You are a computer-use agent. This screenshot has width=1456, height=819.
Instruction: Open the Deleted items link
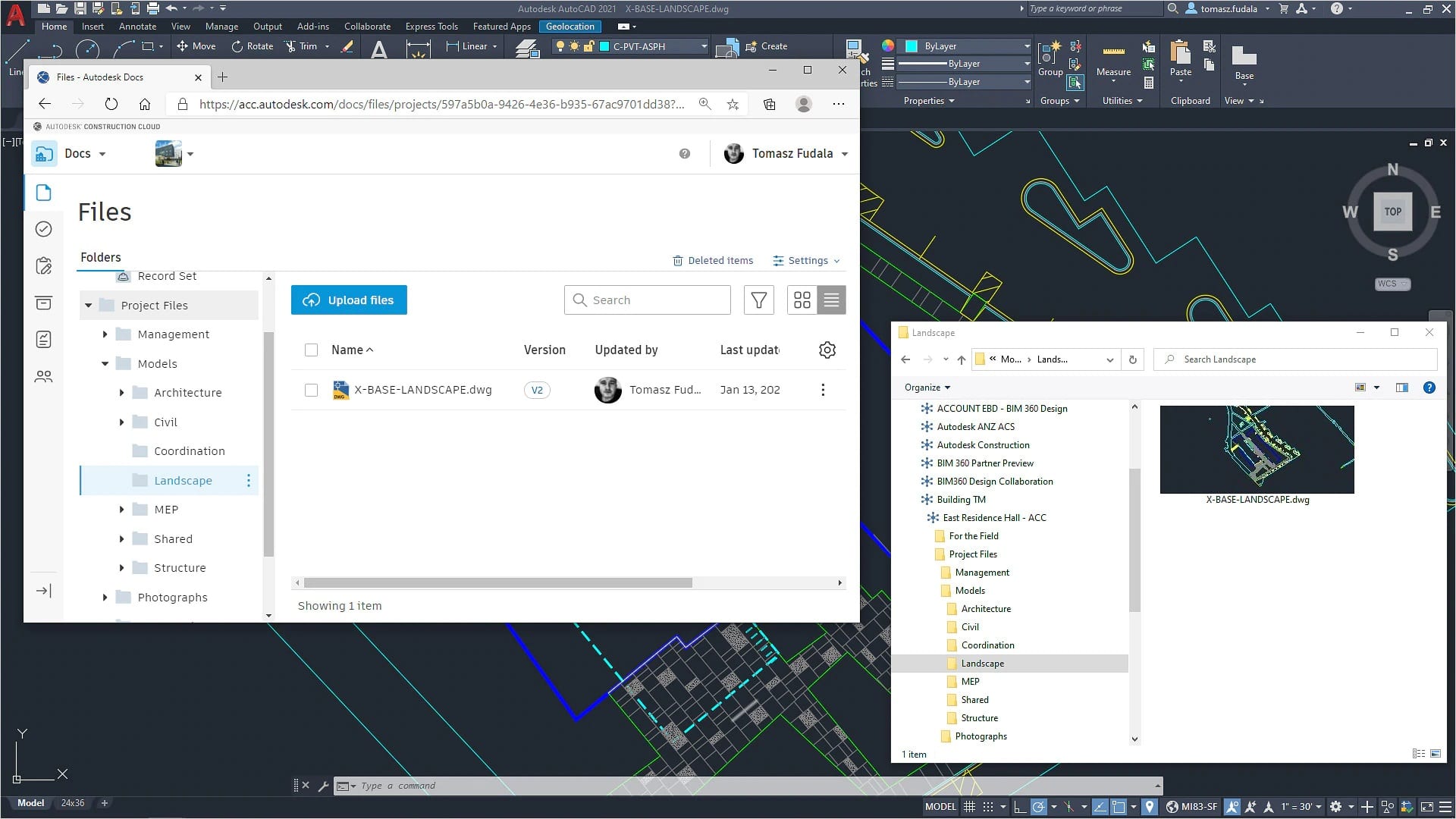click(x=713, y=261)
